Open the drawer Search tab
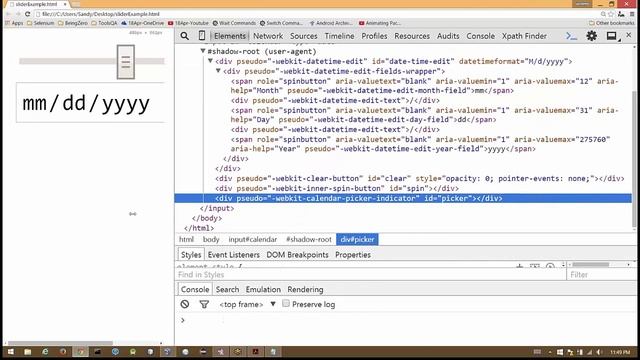 [x=227, y=289]
